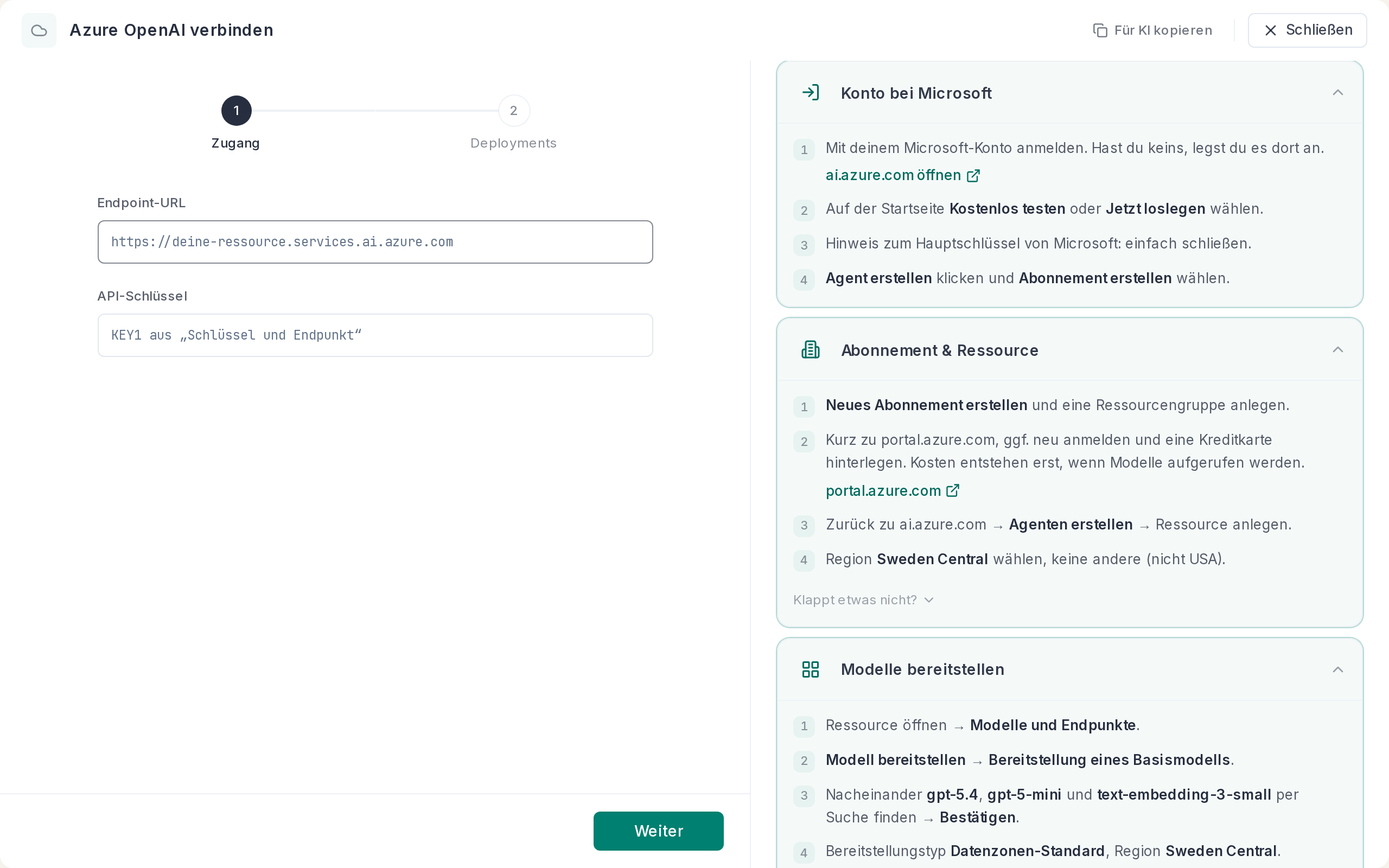Viewport: 1389px width, 868px height.
Task: Collapse the Modelle bereitstellen section chevron
Action: pos(1338,669)
